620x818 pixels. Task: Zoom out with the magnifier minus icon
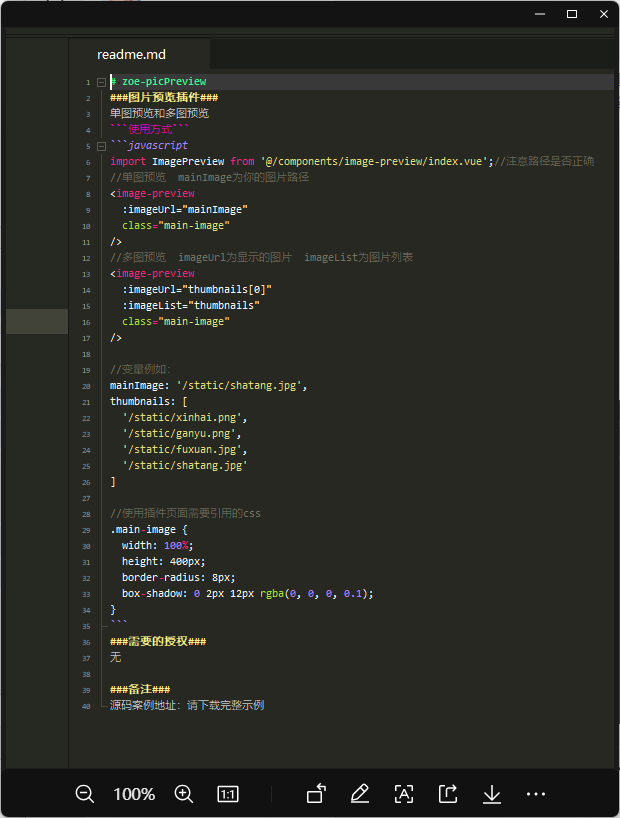85,794
